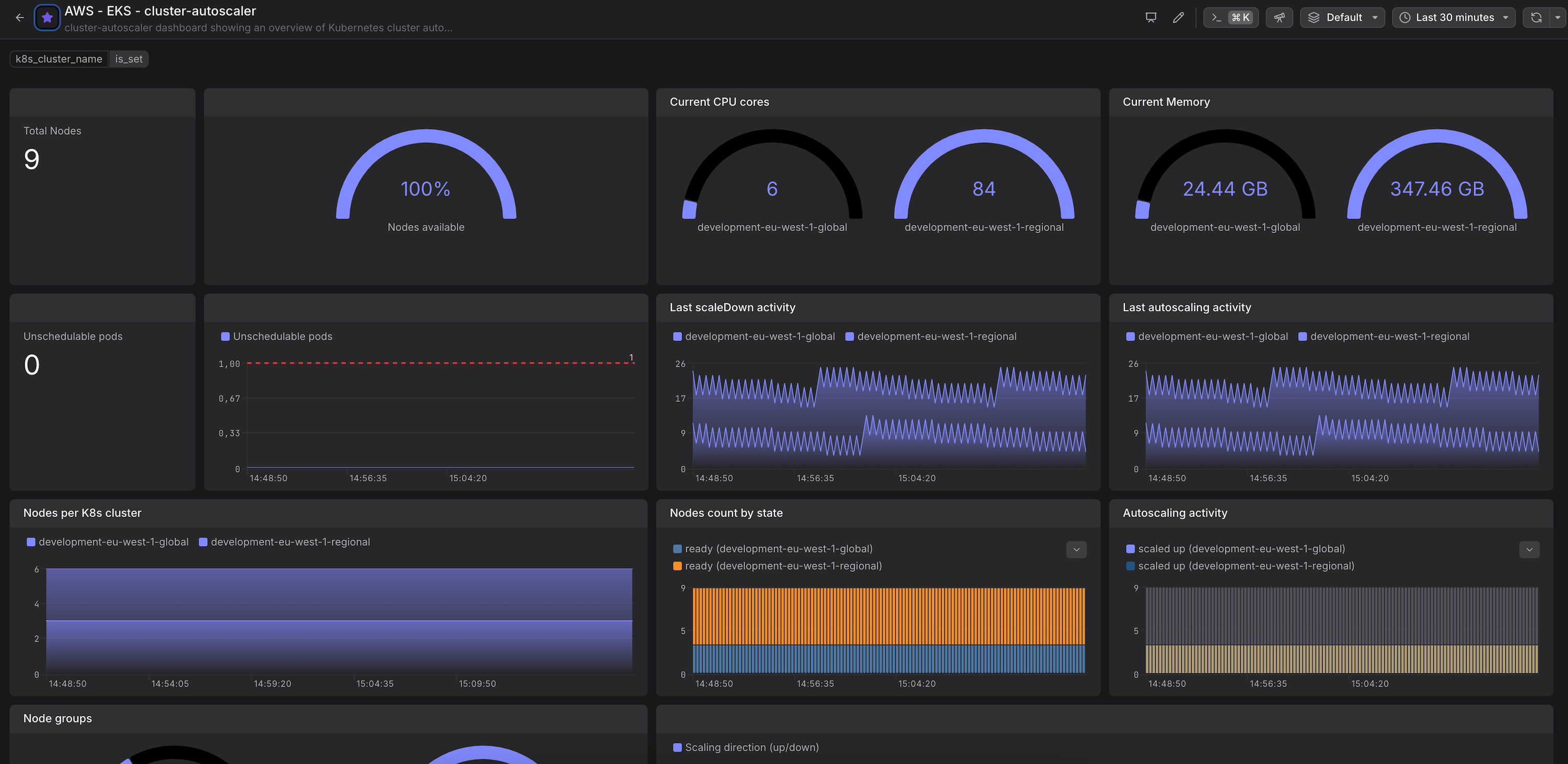This screenshot has width=1568, height=764.
Task: Expand legend in Nodes count by state
Action: [1076, 550]
